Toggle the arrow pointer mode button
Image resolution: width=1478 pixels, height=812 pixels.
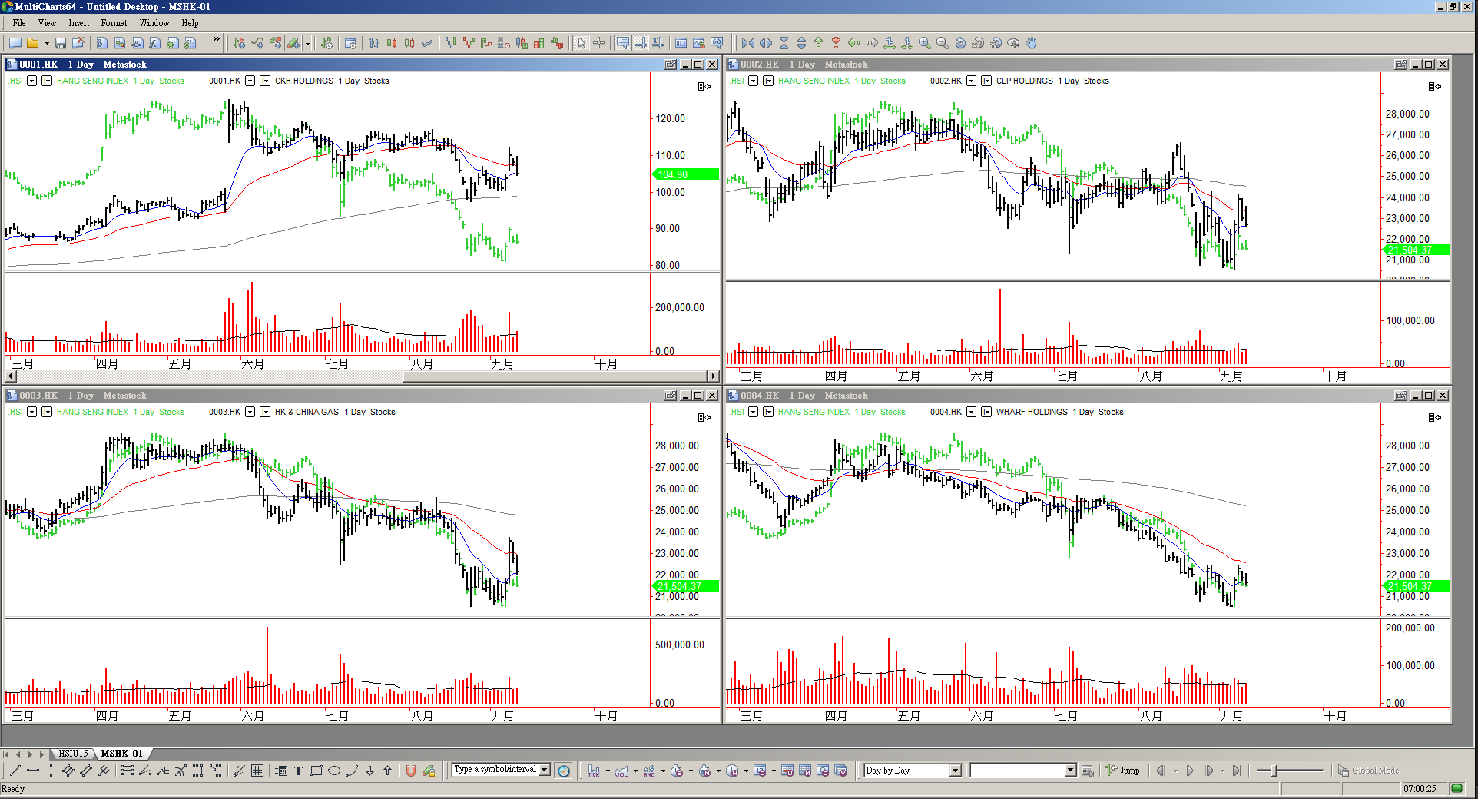(x=582, y=43)
